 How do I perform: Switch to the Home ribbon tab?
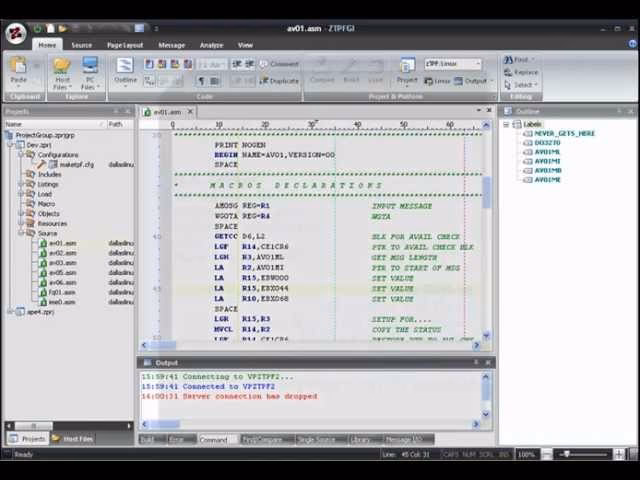click(x=47, y=45)
